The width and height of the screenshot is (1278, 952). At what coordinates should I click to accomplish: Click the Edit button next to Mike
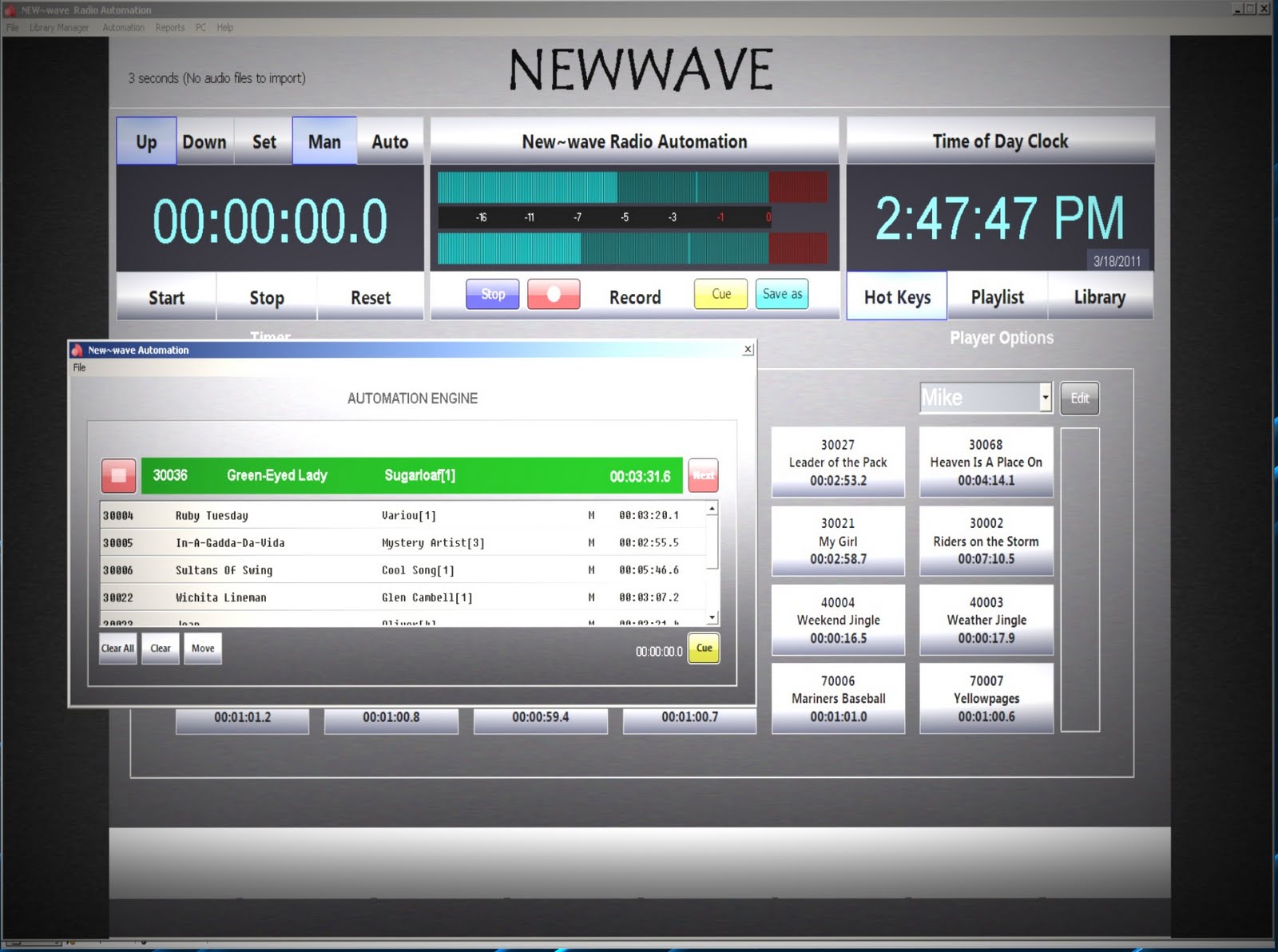(x=1080, y=398)
